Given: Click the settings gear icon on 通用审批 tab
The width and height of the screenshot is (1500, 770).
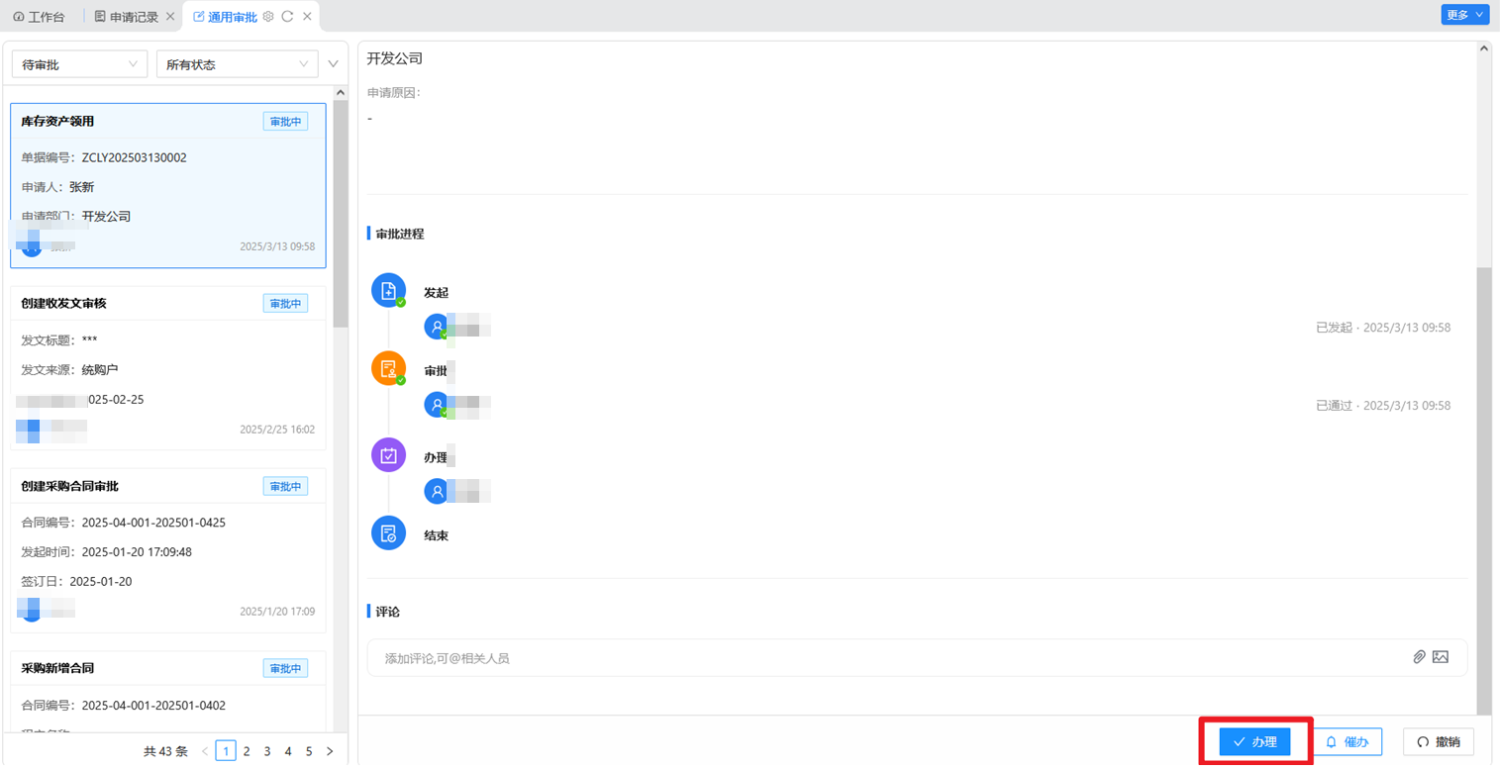Looking at the screenshot, I should point(268,17).
